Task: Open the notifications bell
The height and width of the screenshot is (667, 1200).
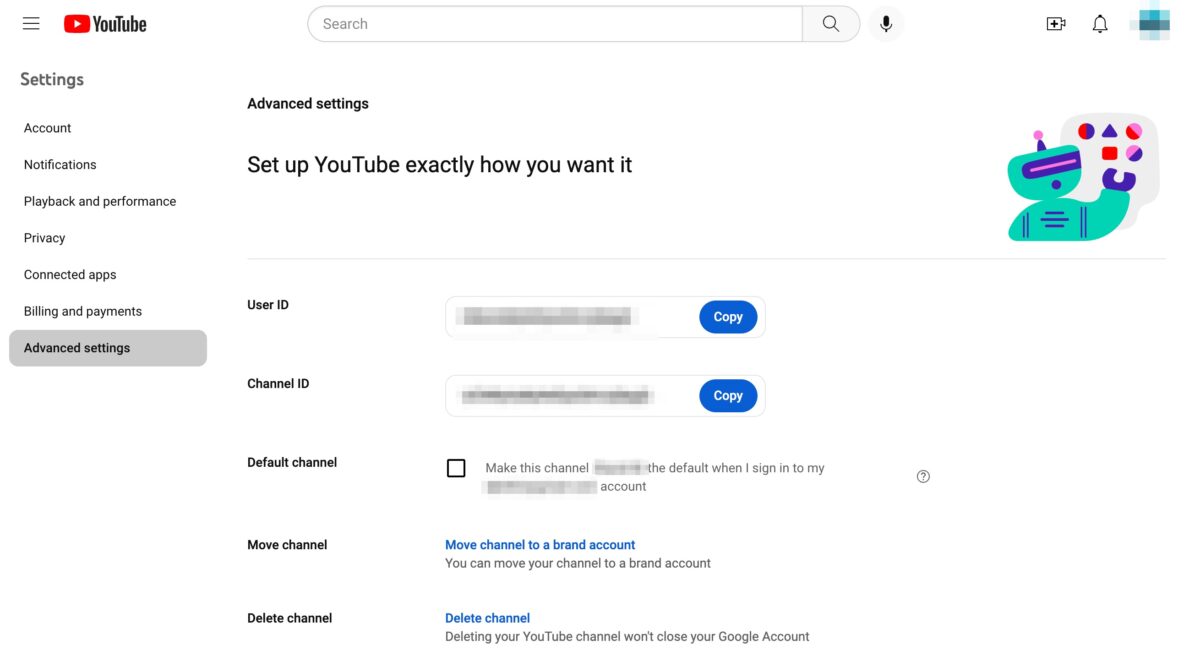Action: coord(1100,24)
